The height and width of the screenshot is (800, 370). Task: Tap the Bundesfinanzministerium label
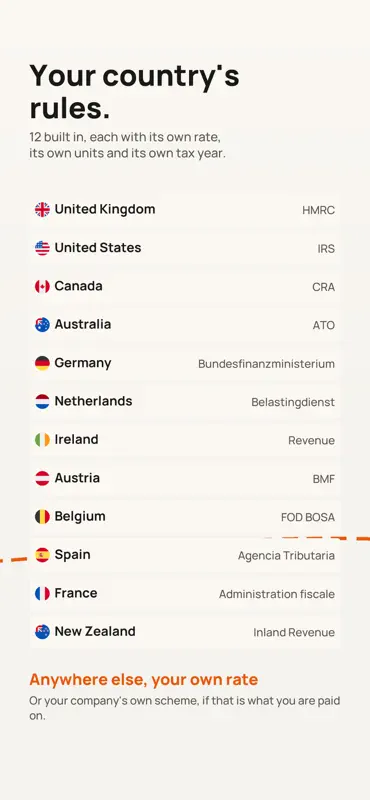click(x=266, y=364)
